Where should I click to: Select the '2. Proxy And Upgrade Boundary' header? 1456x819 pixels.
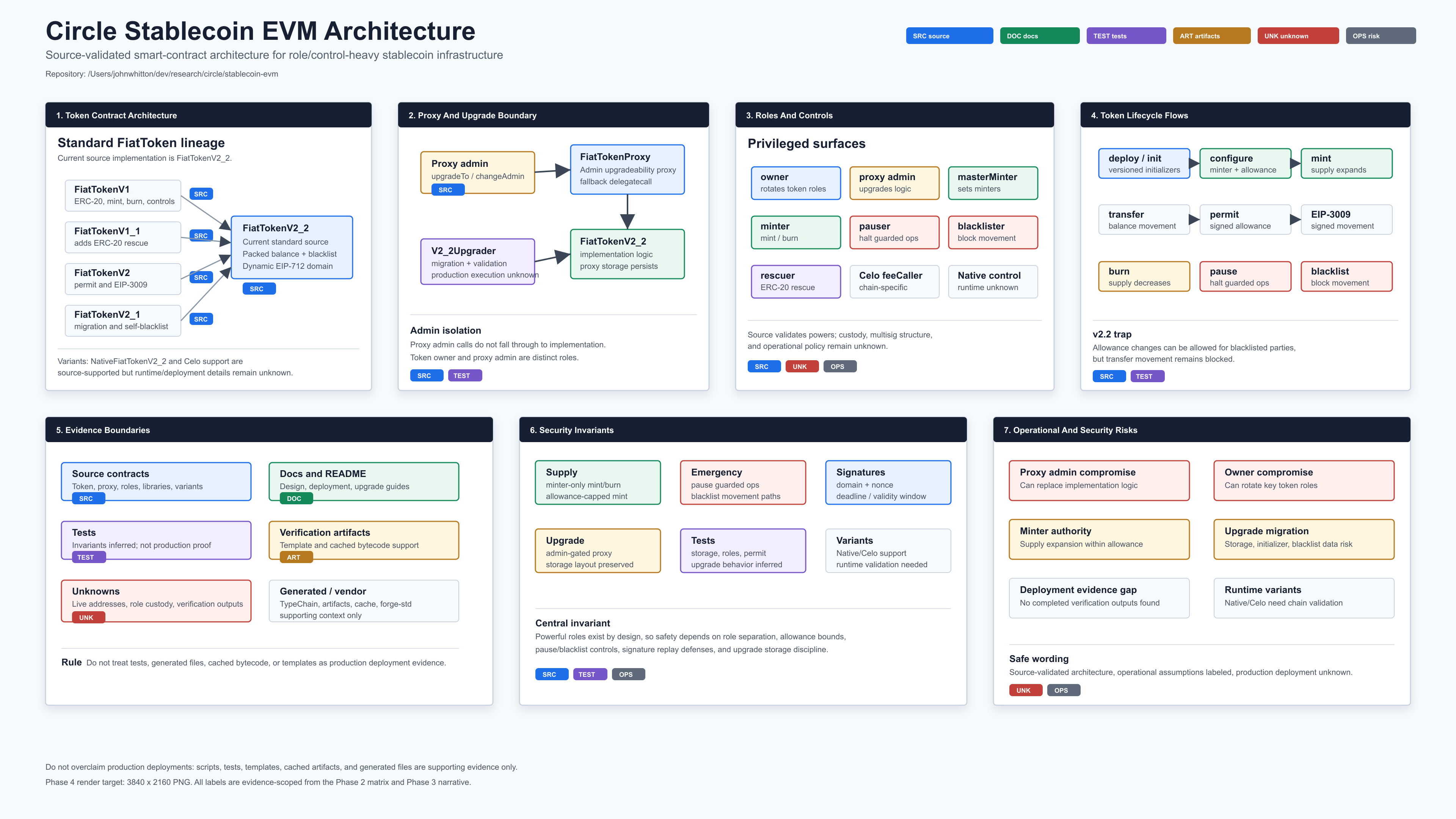tap(553, 115)
